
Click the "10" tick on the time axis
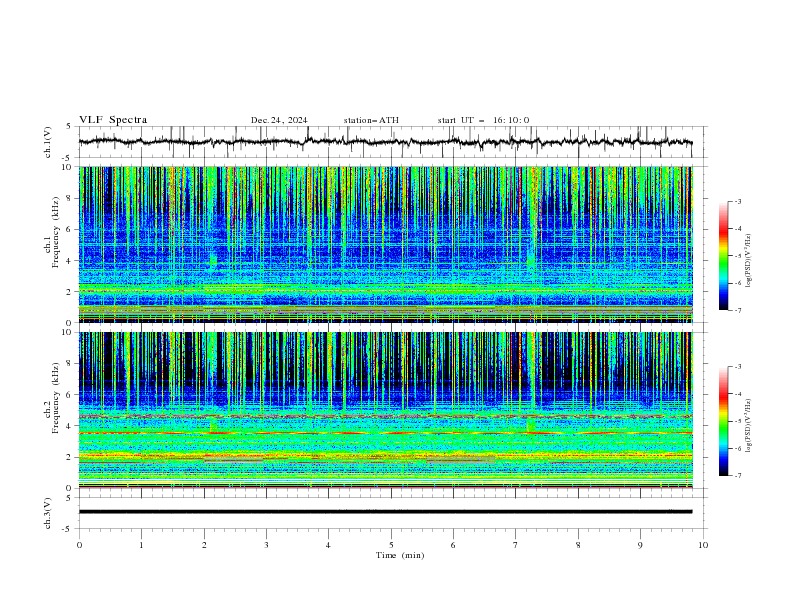[x=703, y=545]
